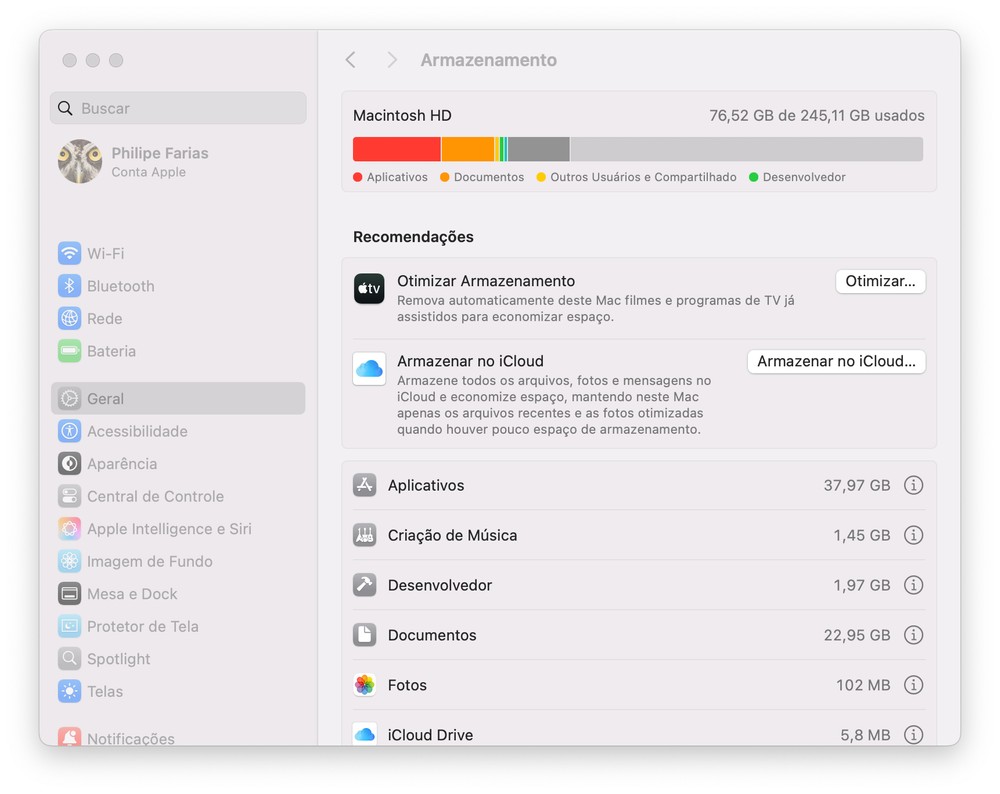
Task: Click the Bluetooth icon in sidebar
Action: [69, 286]
